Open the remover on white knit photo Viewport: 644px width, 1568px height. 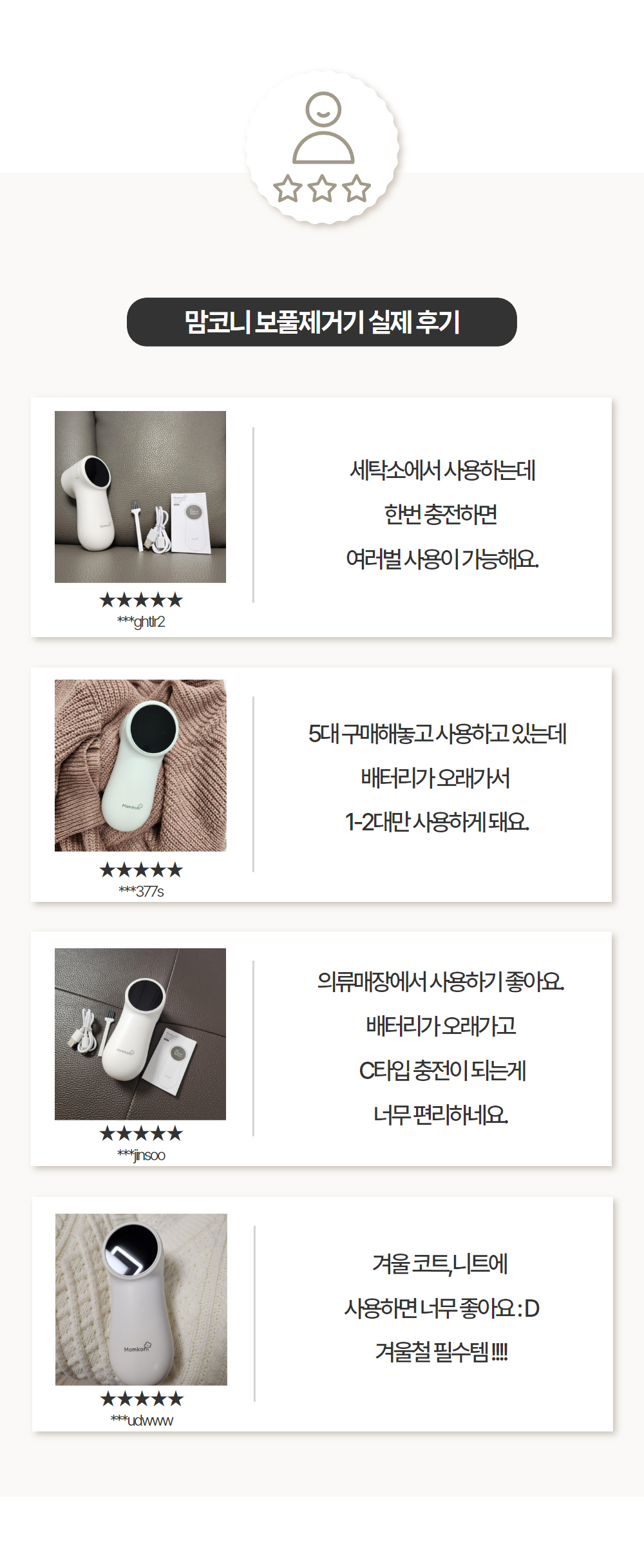tap(141, 1299)
